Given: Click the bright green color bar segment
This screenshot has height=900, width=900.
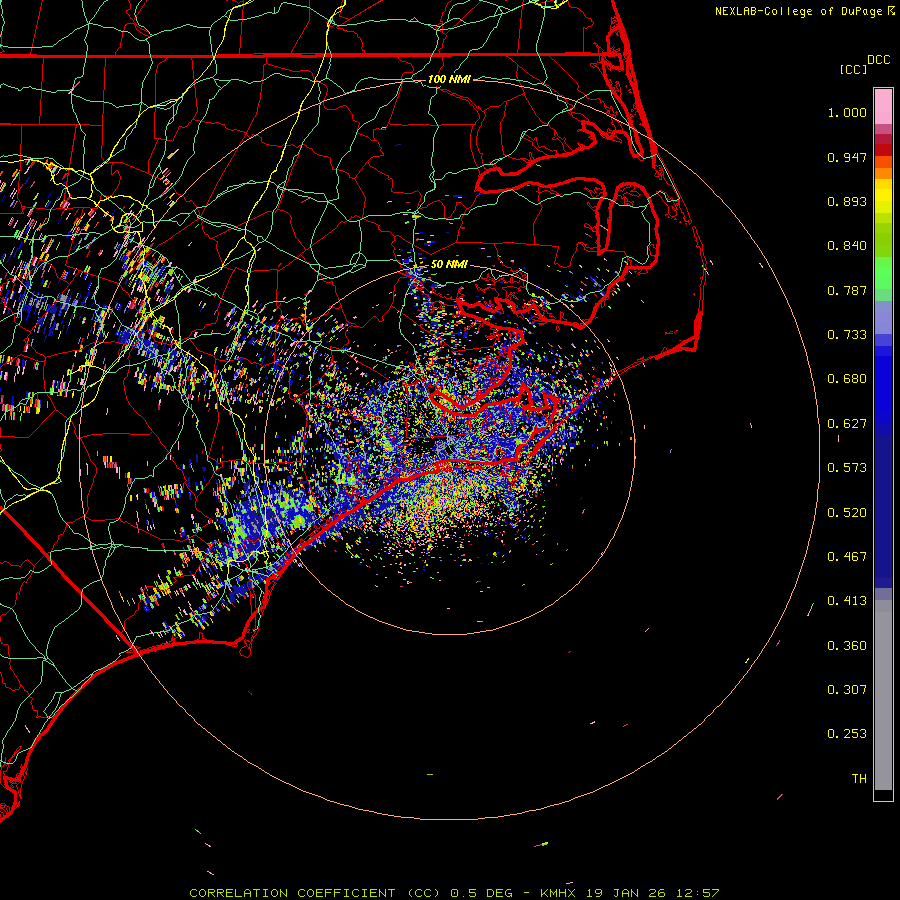Looking at the screenshot, I should point(883,273).
